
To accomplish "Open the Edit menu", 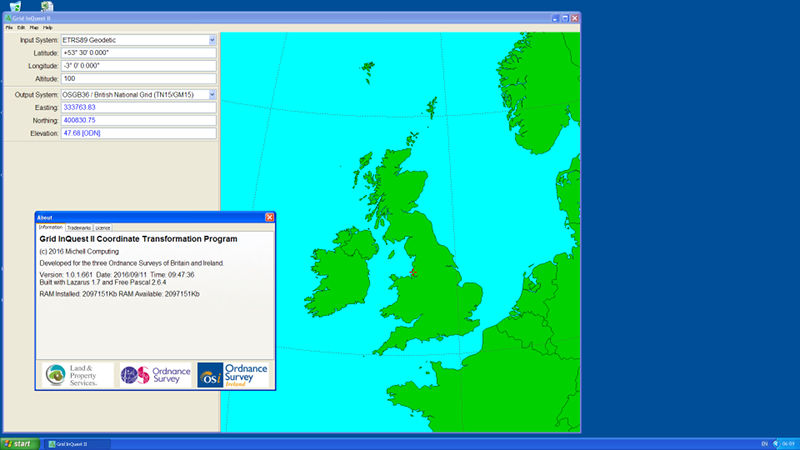I will (x=21, y=27).
